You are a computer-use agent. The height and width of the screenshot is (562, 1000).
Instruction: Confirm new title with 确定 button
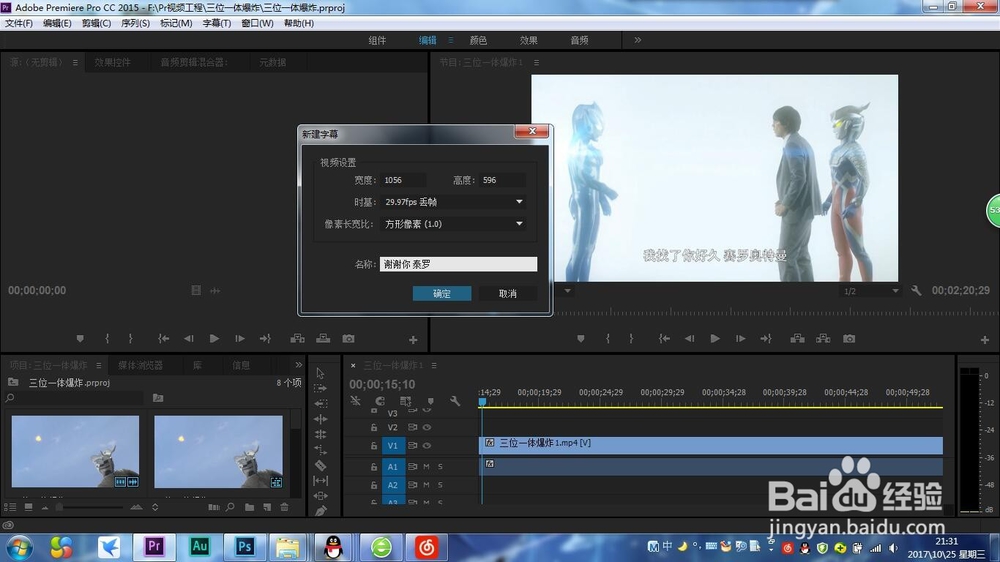point(442,293)
